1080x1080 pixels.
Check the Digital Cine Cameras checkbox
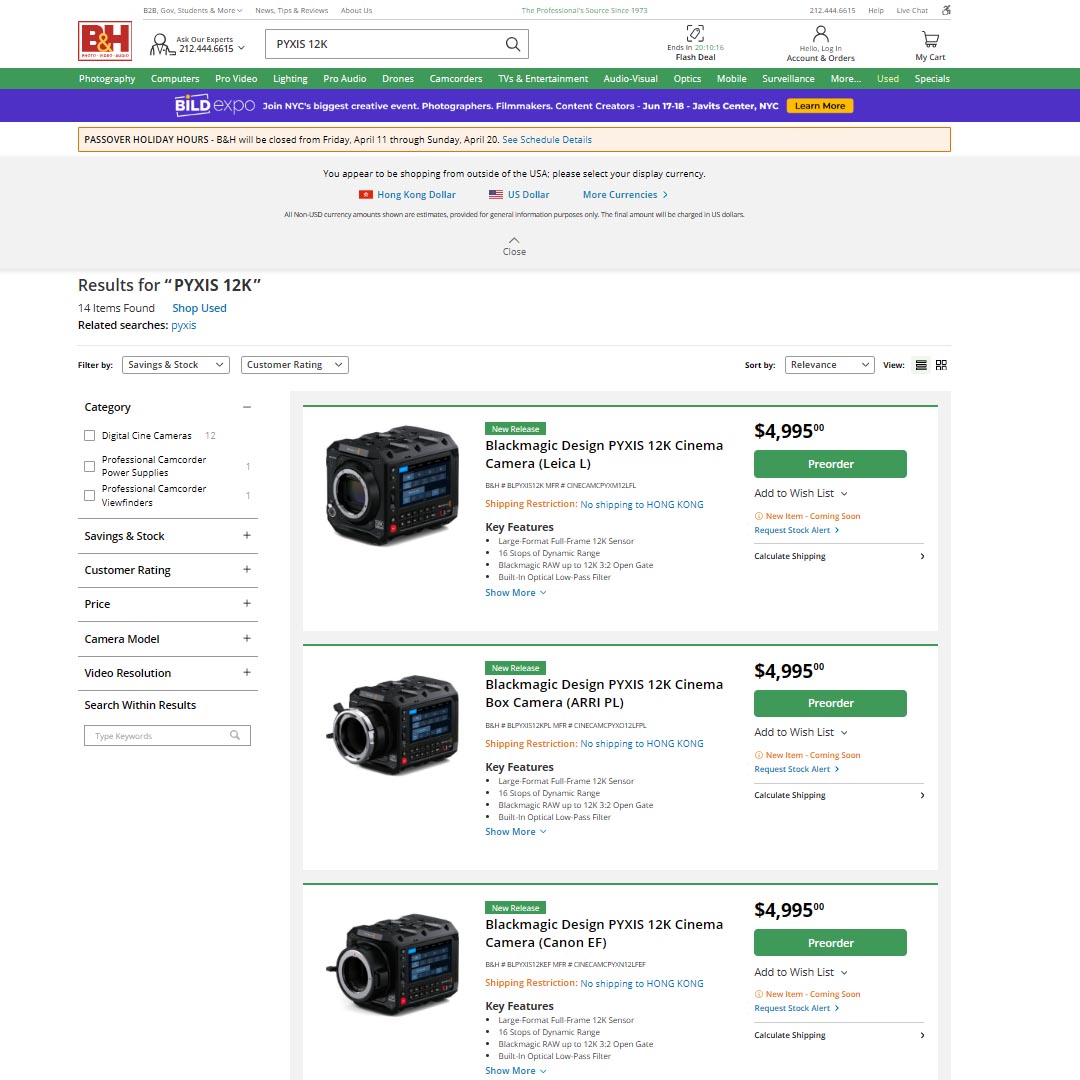pos(90,436)
